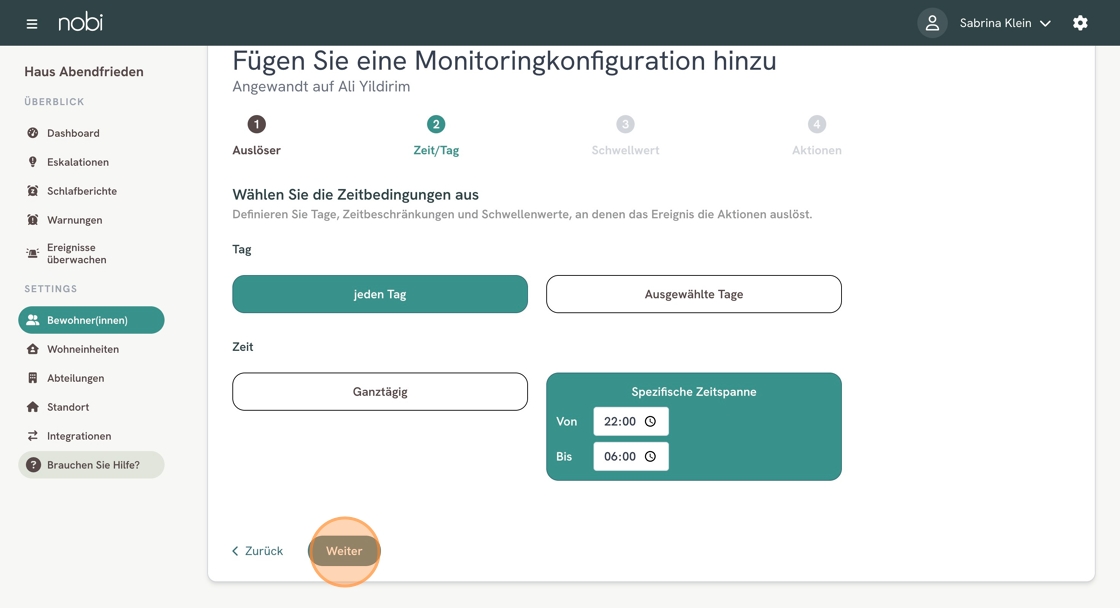
Task: Open the hamburger navigation menu
Action: click(x=31, y=24)
